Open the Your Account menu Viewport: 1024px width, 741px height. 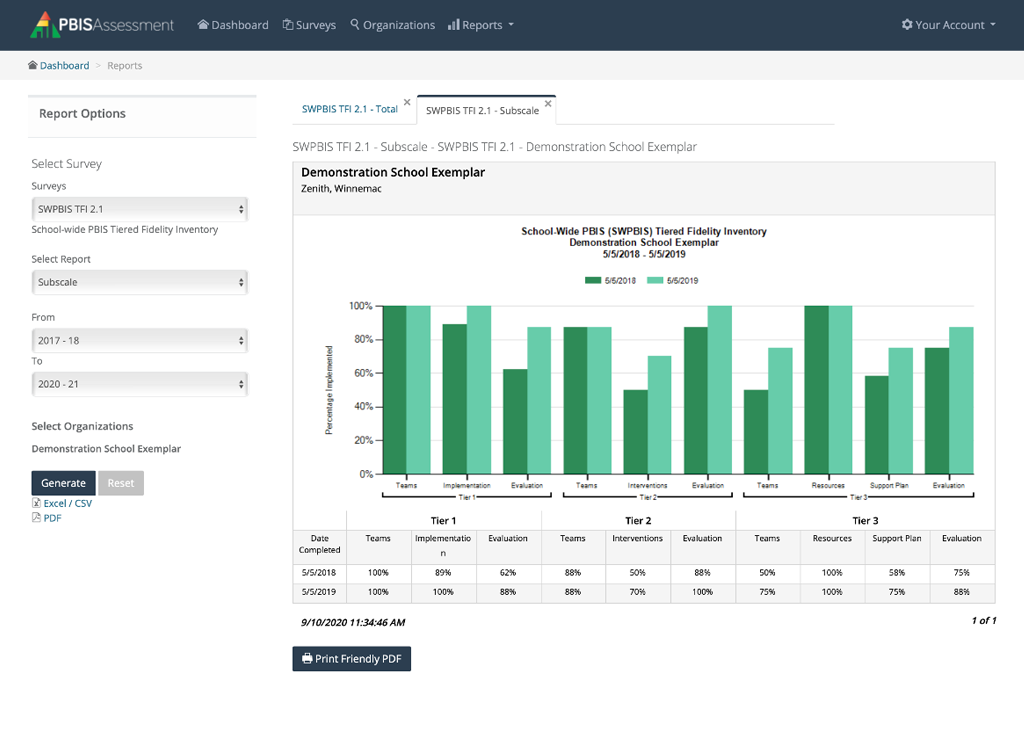click(x=948, y=25)
